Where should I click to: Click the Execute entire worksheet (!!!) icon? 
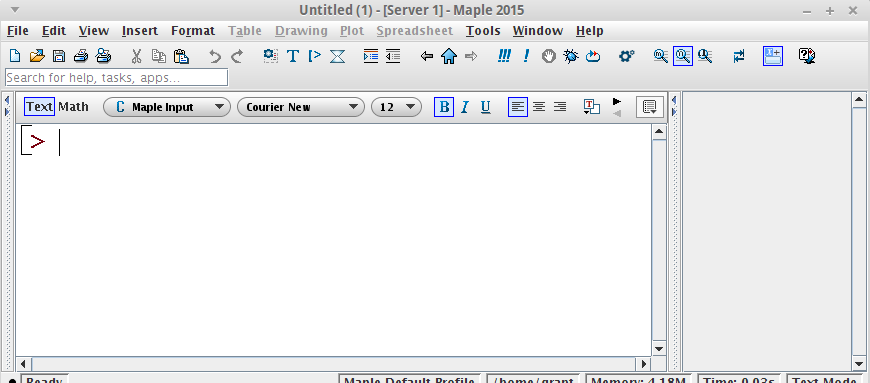pos(504,56)
